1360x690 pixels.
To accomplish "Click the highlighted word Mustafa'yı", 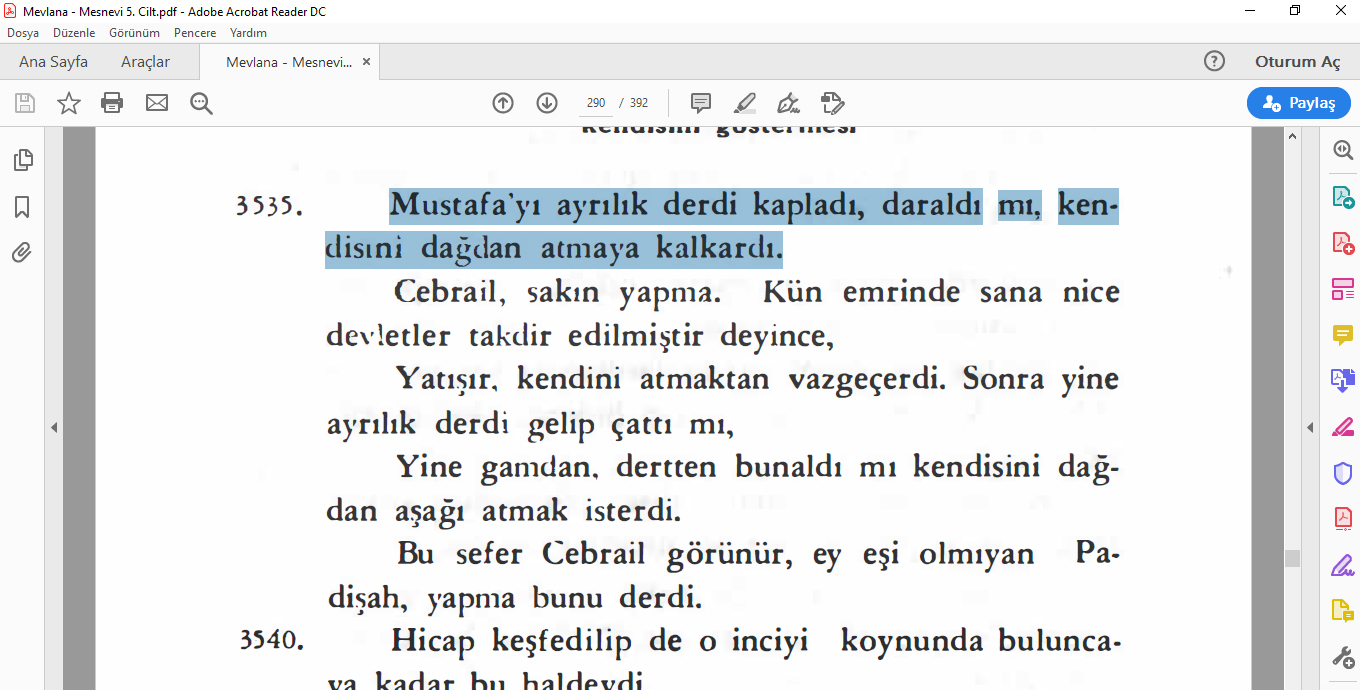I will (x=467, y=205).
